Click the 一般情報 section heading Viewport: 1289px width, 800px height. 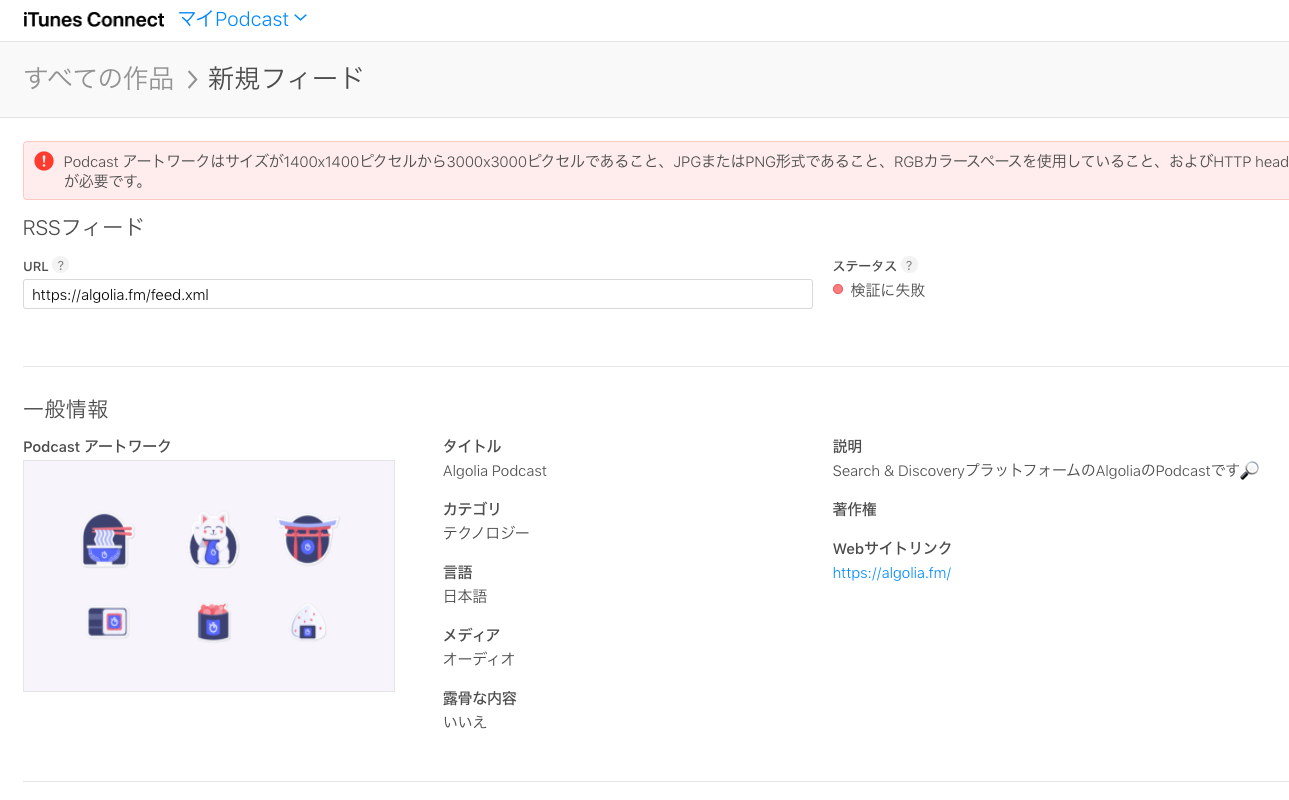coord(66,408)
